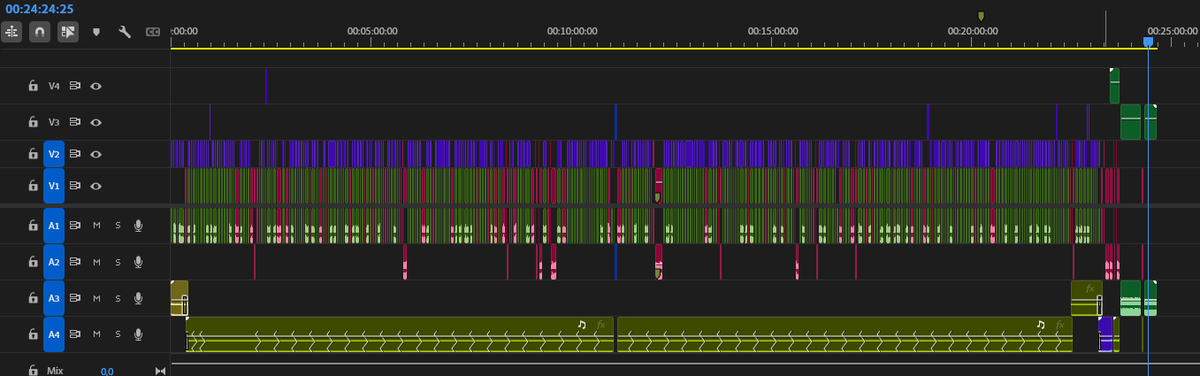1200x376 pixels.
Task: Hide track V3 output with eye icon
Action: click(x=97, y=122)
